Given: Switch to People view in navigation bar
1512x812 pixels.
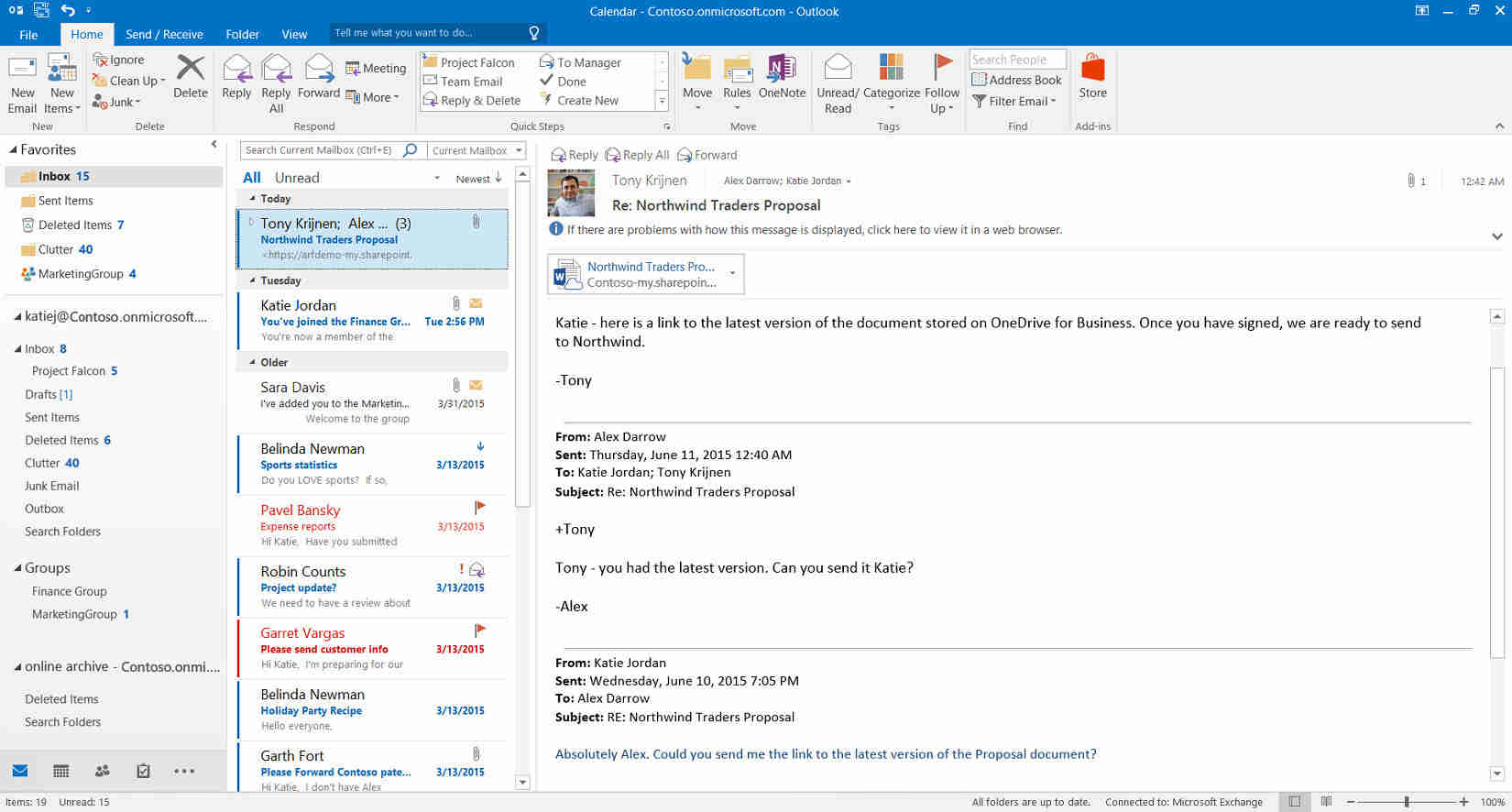Looking at the screenshot, I should click(x=102, y=771).
